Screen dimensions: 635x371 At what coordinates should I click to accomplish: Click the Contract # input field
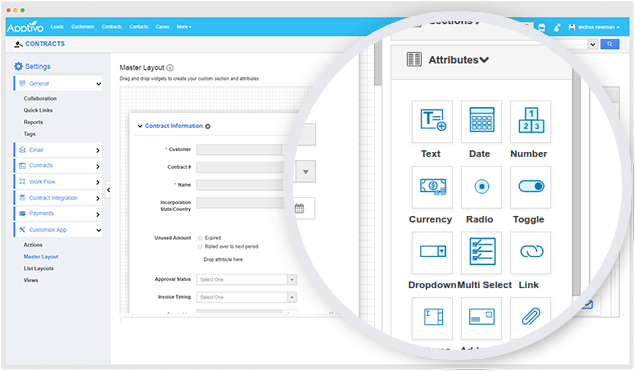pos(241,167)
